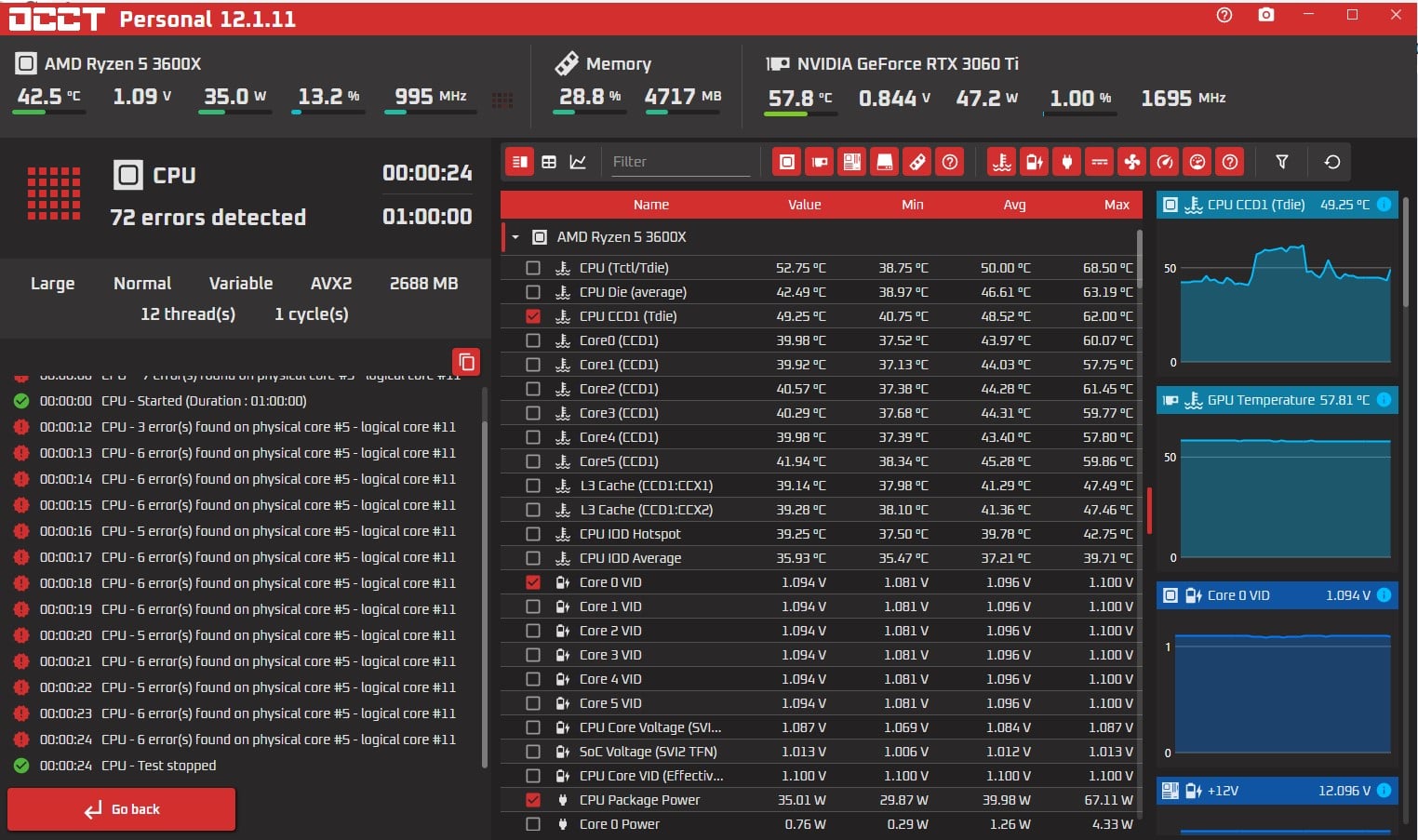
Task: Check the CPU (Tctl/Tdie) checkbox
Action: click(533, 268)
